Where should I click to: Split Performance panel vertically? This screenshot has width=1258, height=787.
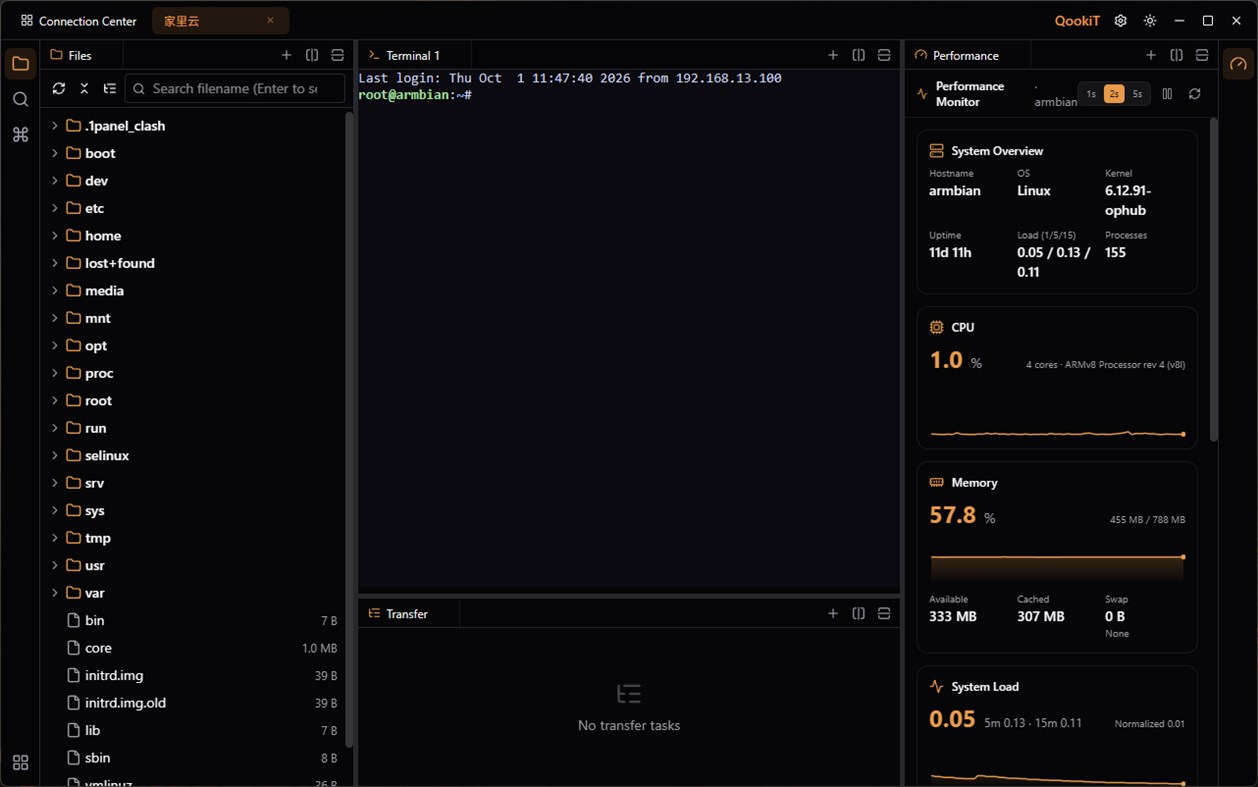point(1176,55)
